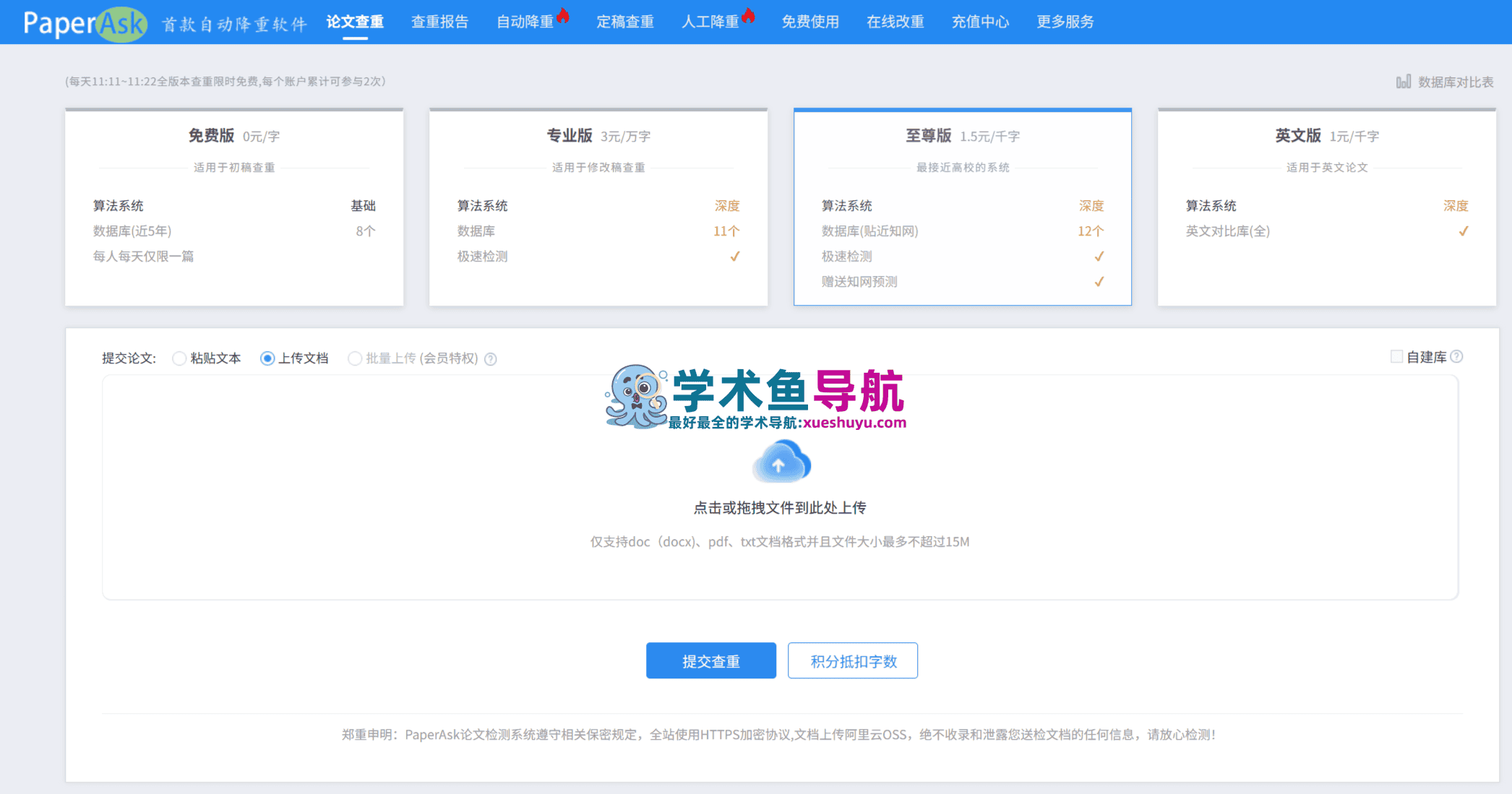1512x794 pixels.
Task: Click the supported file formats hint text
Action: click(780, 542)
